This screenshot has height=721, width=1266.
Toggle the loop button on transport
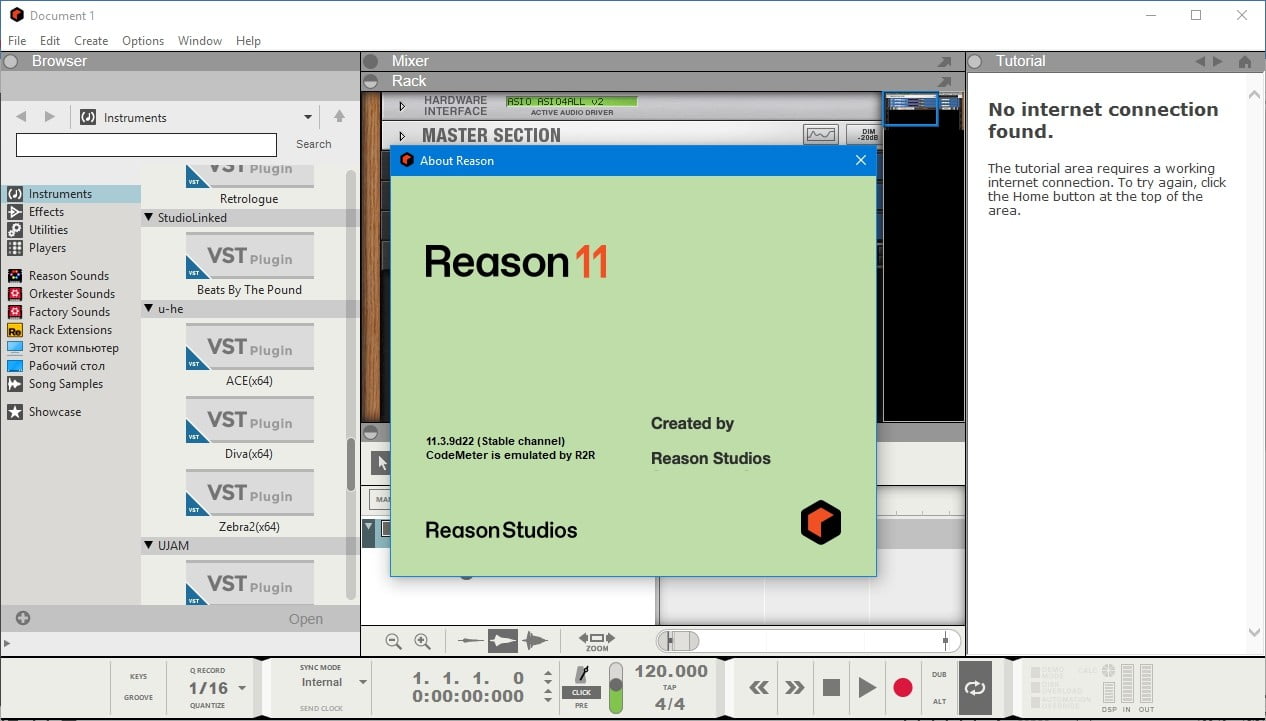point(974,687)
